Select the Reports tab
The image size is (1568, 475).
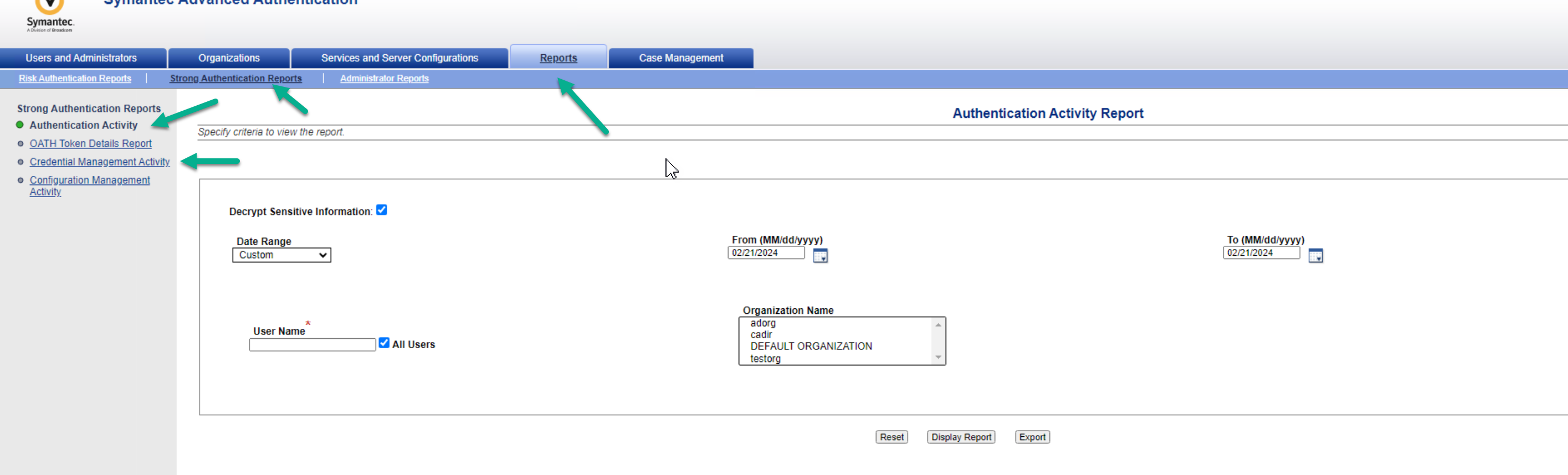tap(558, 58)
